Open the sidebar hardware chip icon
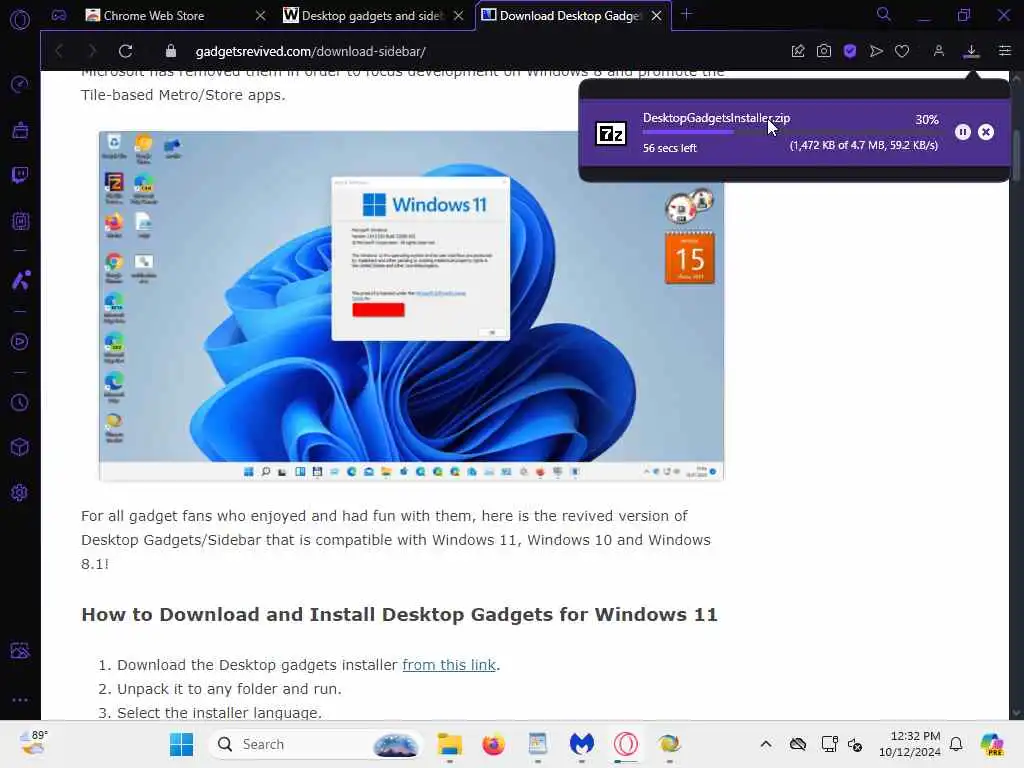Screen dimensions: 1024x768 [20, 221]
